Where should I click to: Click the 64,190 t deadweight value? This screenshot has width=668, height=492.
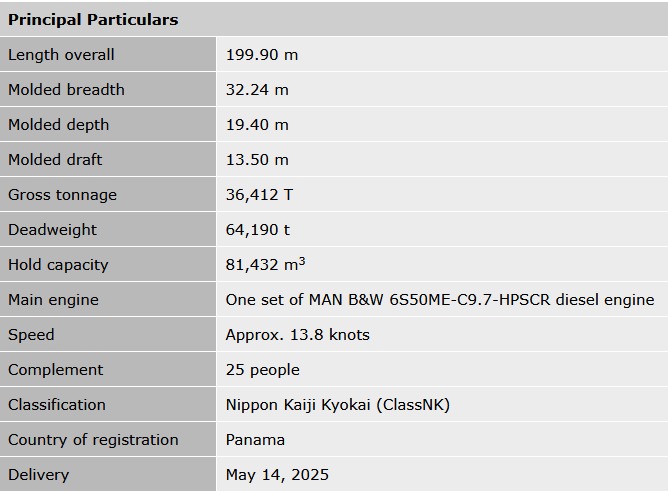[258, 230]
